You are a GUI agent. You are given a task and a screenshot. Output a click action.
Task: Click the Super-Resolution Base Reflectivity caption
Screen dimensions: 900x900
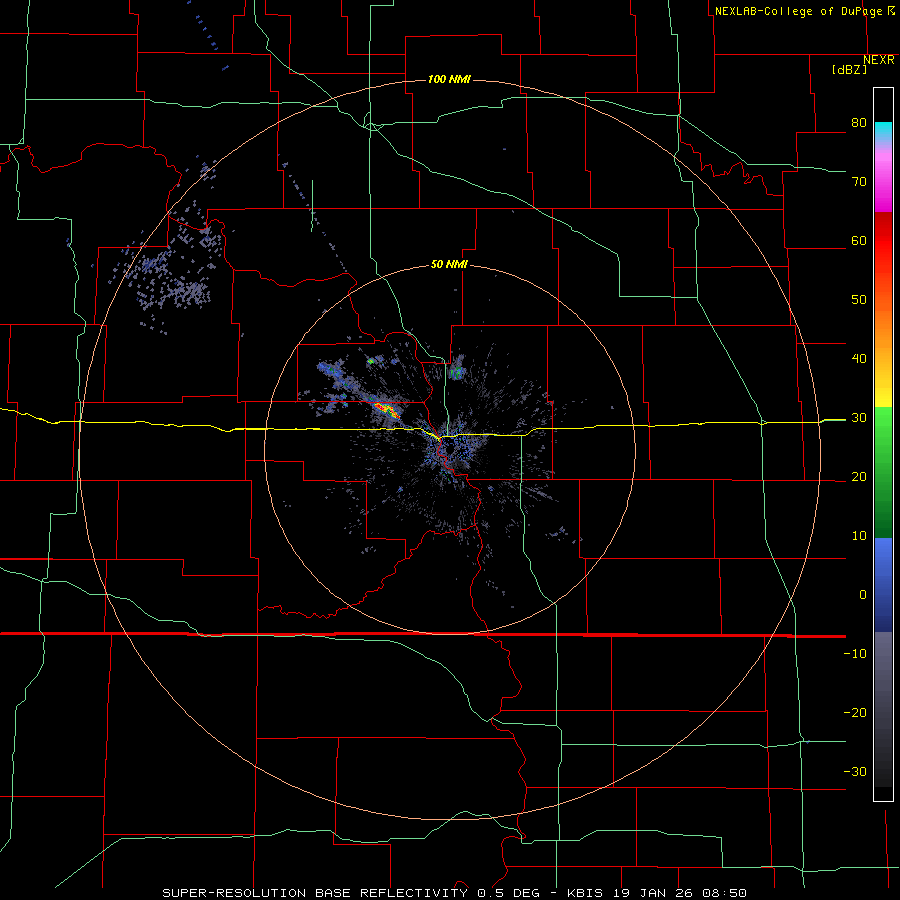tap(454, 893)
